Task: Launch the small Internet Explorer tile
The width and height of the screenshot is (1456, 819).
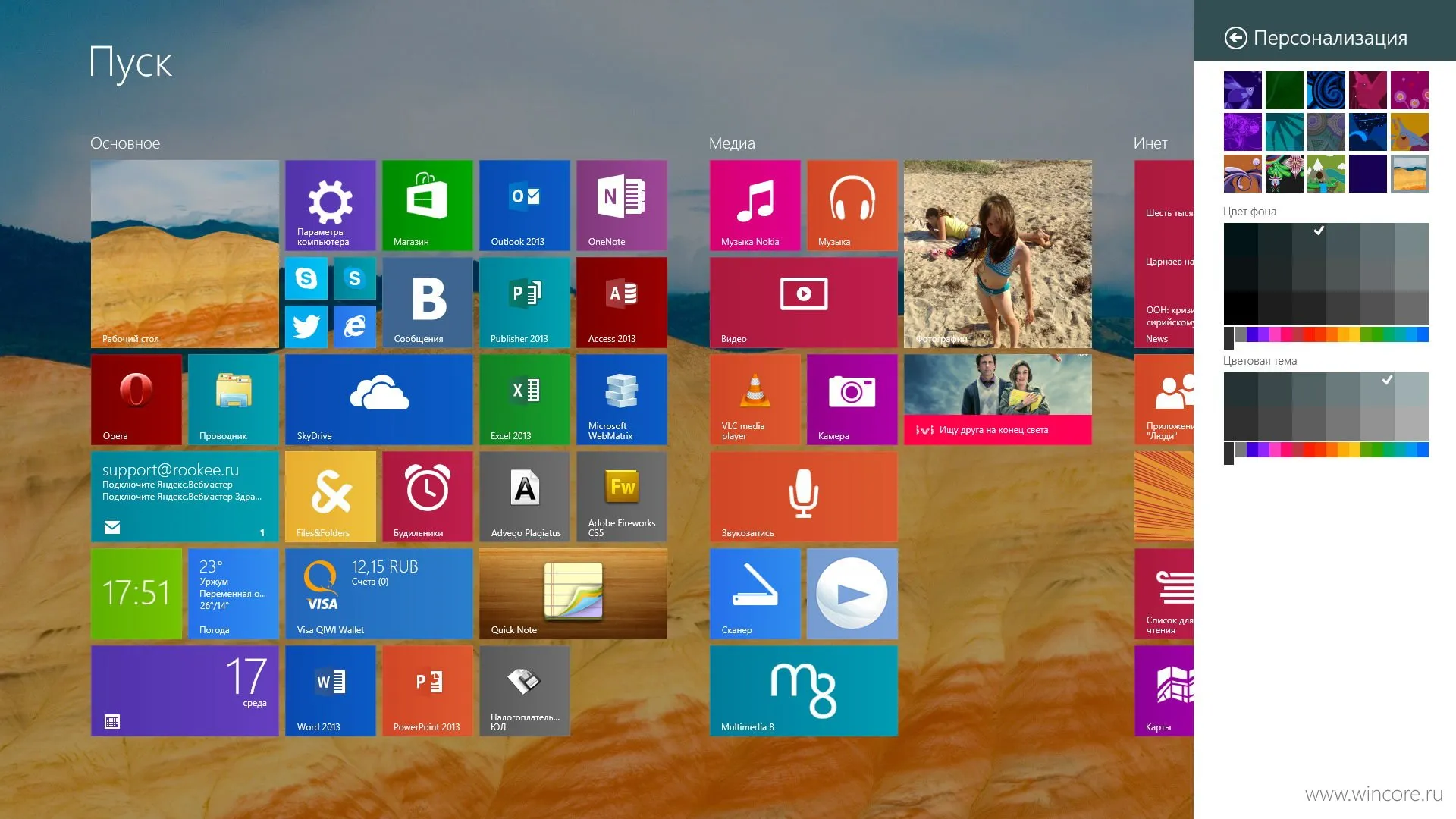Action: pos(354,326)
